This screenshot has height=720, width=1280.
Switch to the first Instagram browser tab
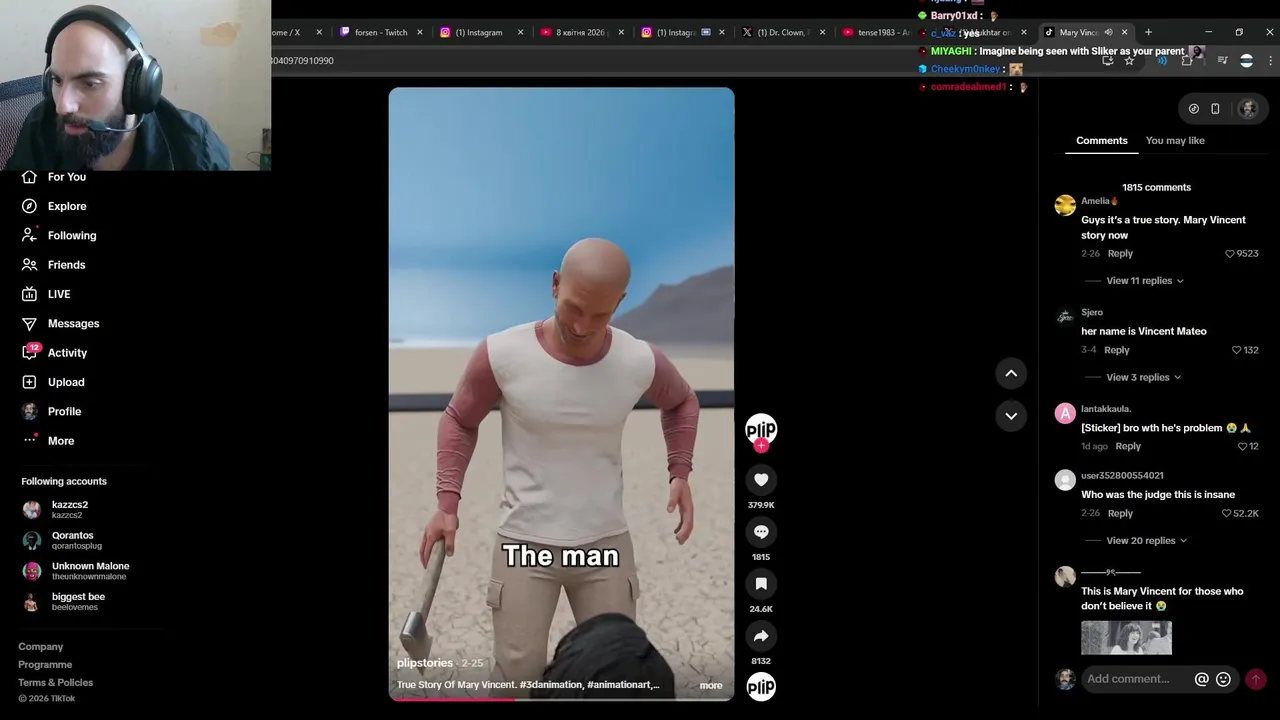(480, 32)
